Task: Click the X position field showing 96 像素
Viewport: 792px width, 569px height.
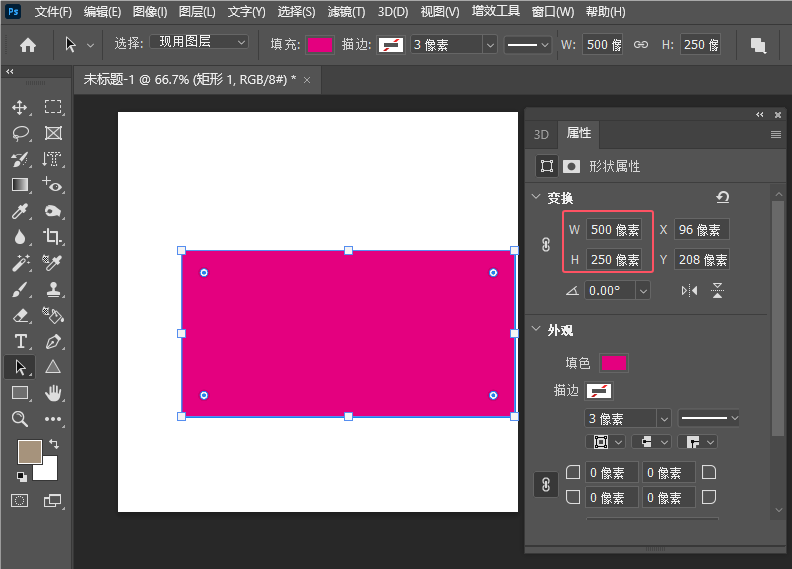Action: 701,229
